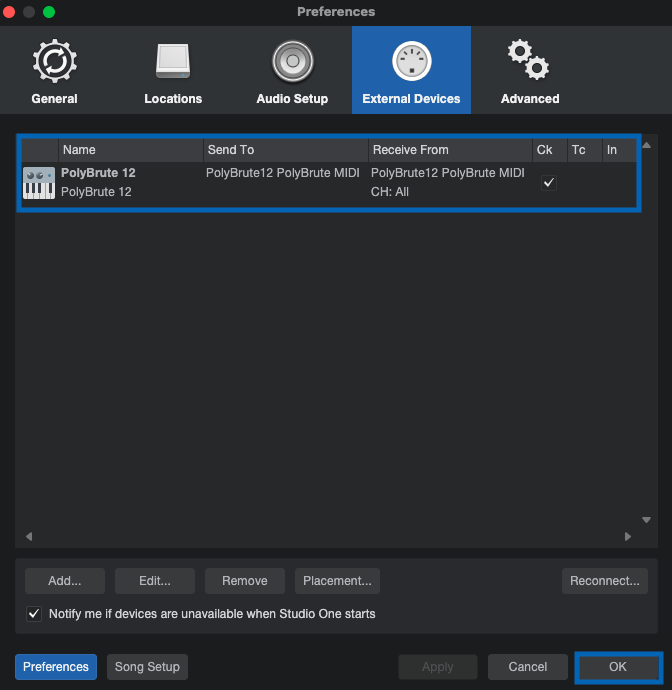Viewport: 672px width, 690px height.
Task: Click the Reconnect... button
Action: (x=605, y=580)
